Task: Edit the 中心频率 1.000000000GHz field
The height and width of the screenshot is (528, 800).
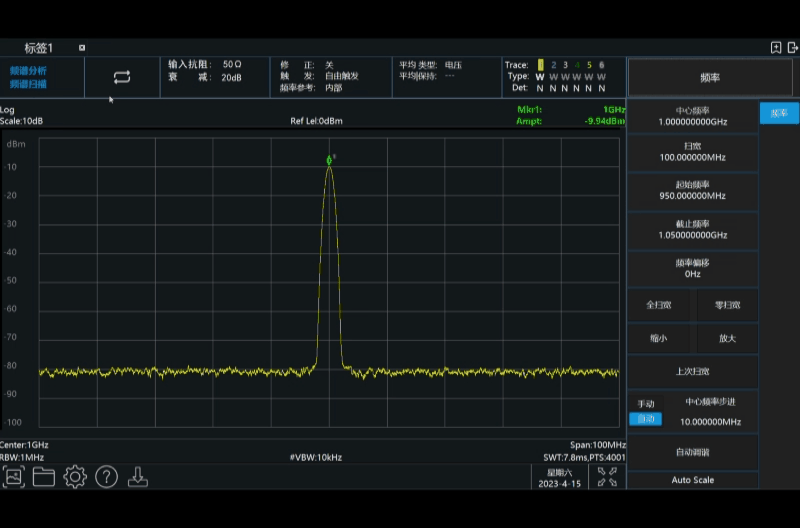Action: 692,116
